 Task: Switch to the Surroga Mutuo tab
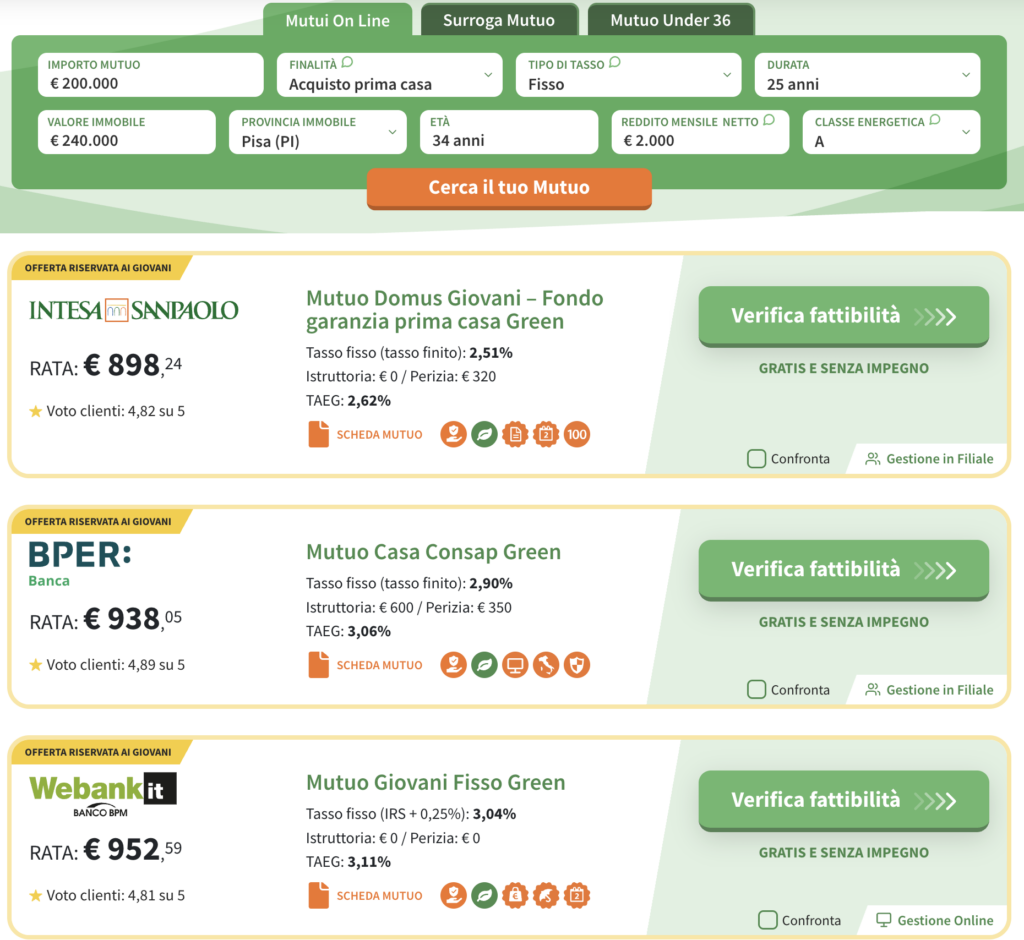(x=499, y=20)
